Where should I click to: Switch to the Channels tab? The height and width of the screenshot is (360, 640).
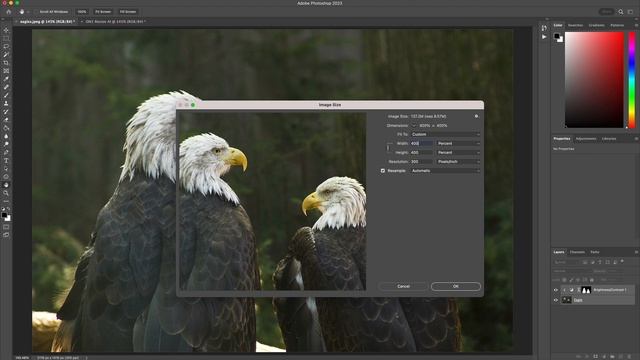pos(577,252)
